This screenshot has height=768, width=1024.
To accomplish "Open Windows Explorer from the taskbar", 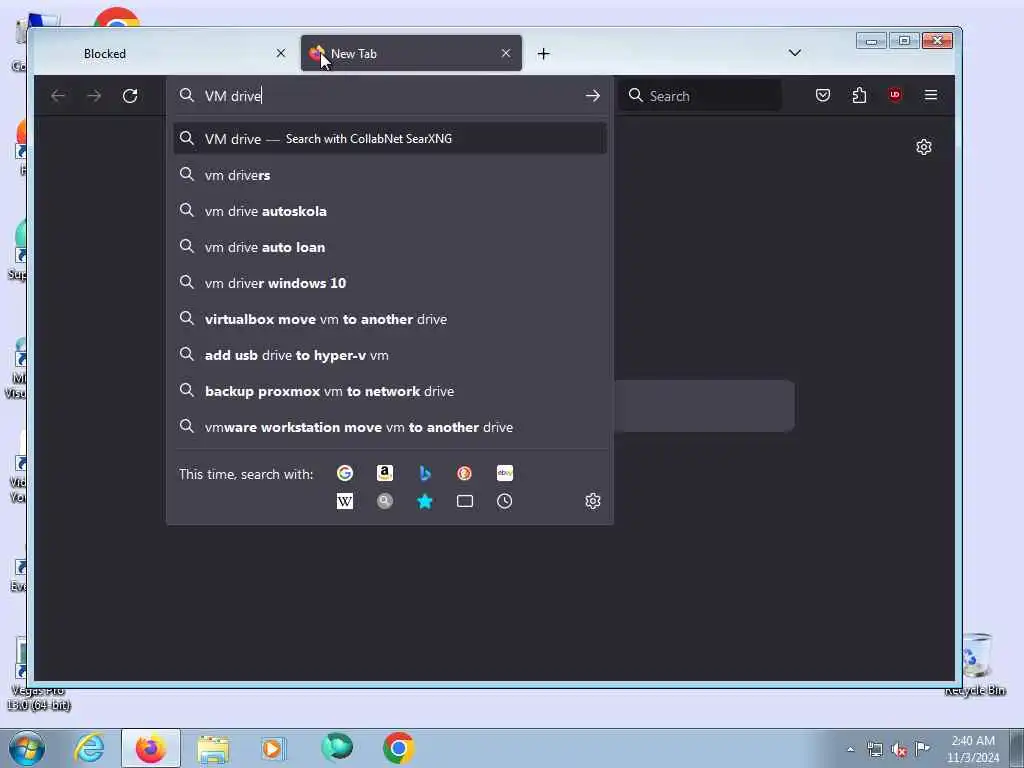I will (213, 750).
